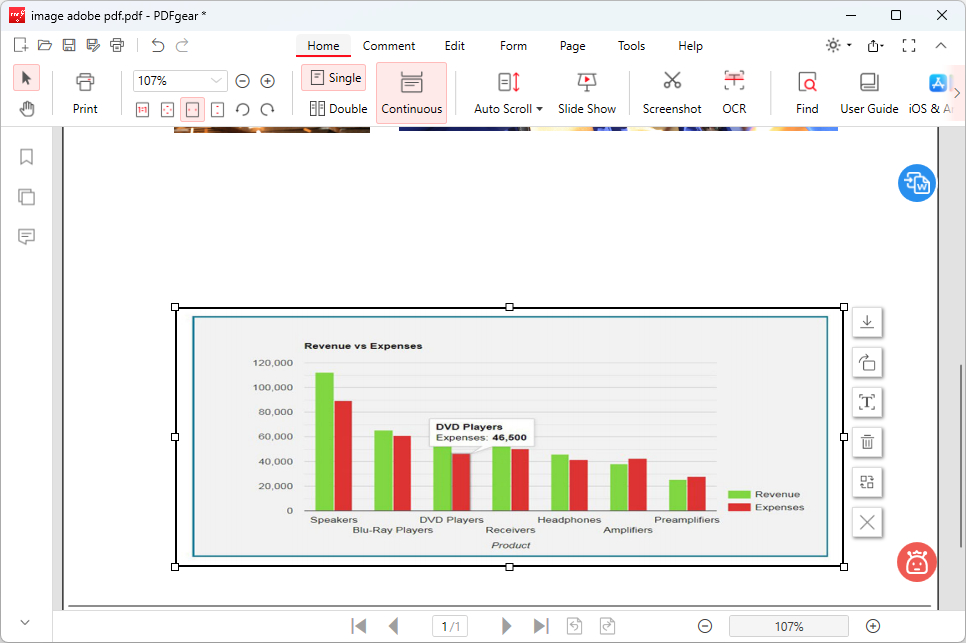Click the small printer icon in the quick toolbar
This screenshot has width=966, height=643.
click(x=117, y=45)
